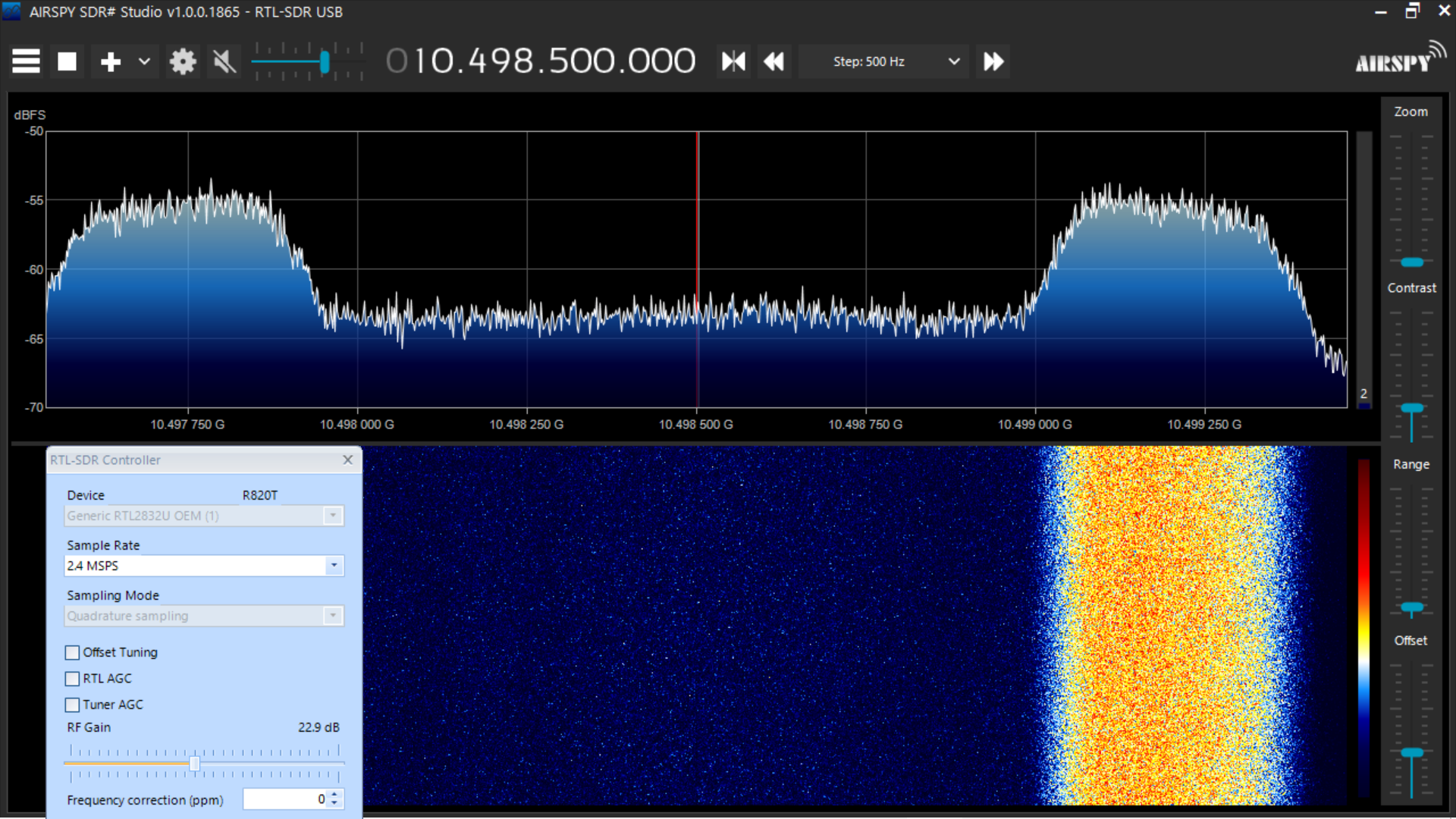Open the Sampling Mode dropdown
The width and height of the screenshot is (1456, 819).
[x=204, y=616]
